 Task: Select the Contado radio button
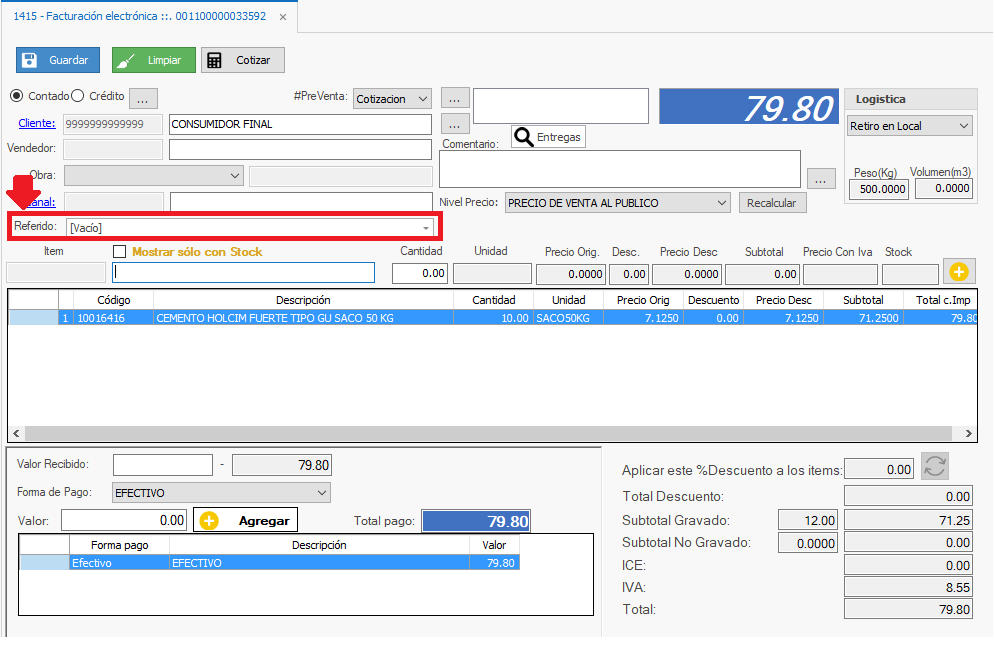[x=16, y=97]
